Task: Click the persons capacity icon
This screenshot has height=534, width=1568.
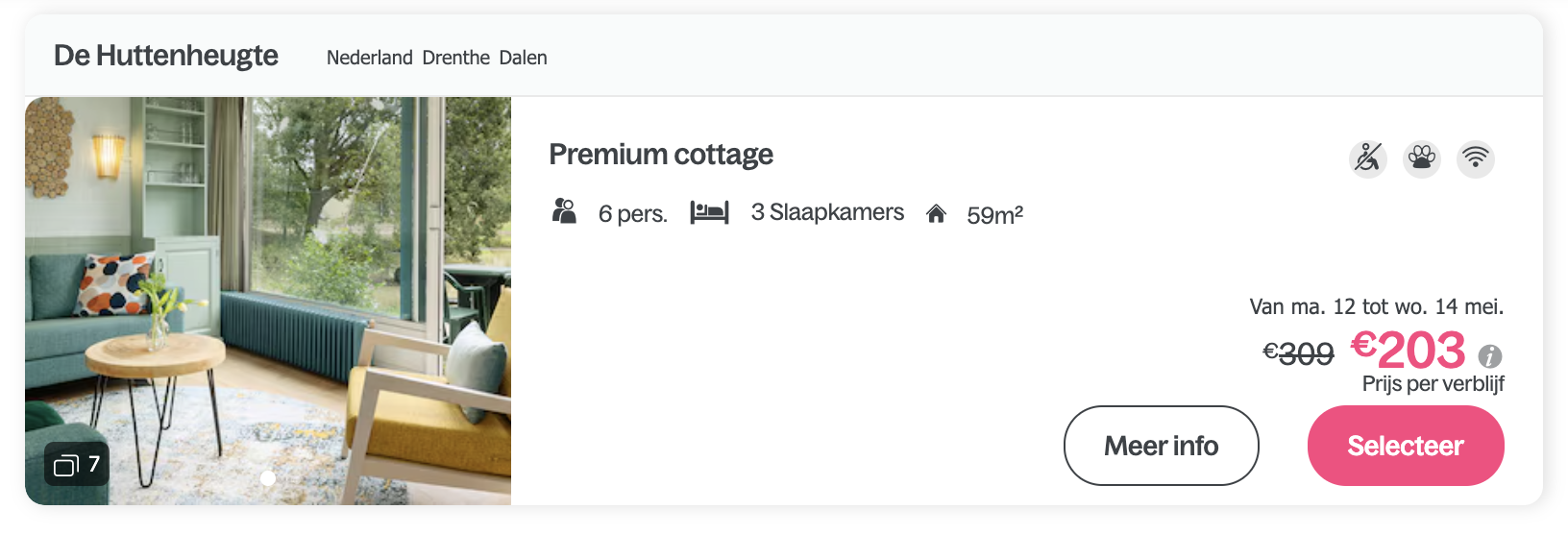Action: click(x=564, y=211)
